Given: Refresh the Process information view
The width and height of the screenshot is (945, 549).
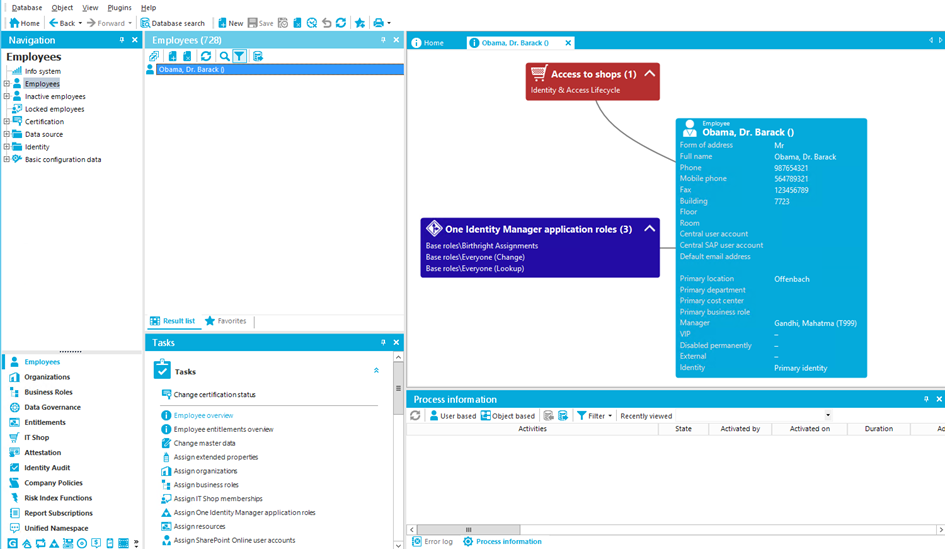Looking at the screenshot, I should (x=415, y=416).
